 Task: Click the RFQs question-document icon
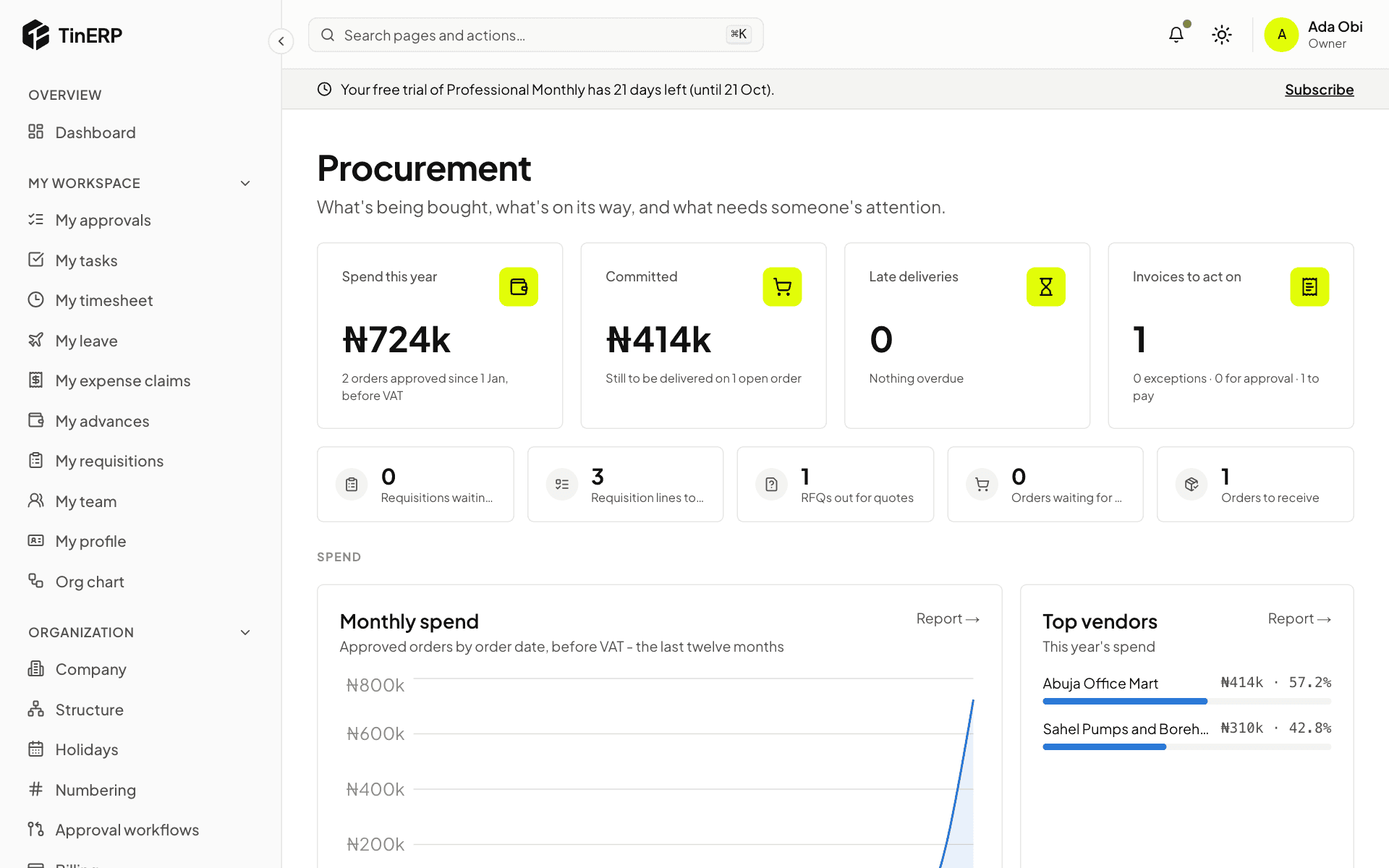[771, 484]
